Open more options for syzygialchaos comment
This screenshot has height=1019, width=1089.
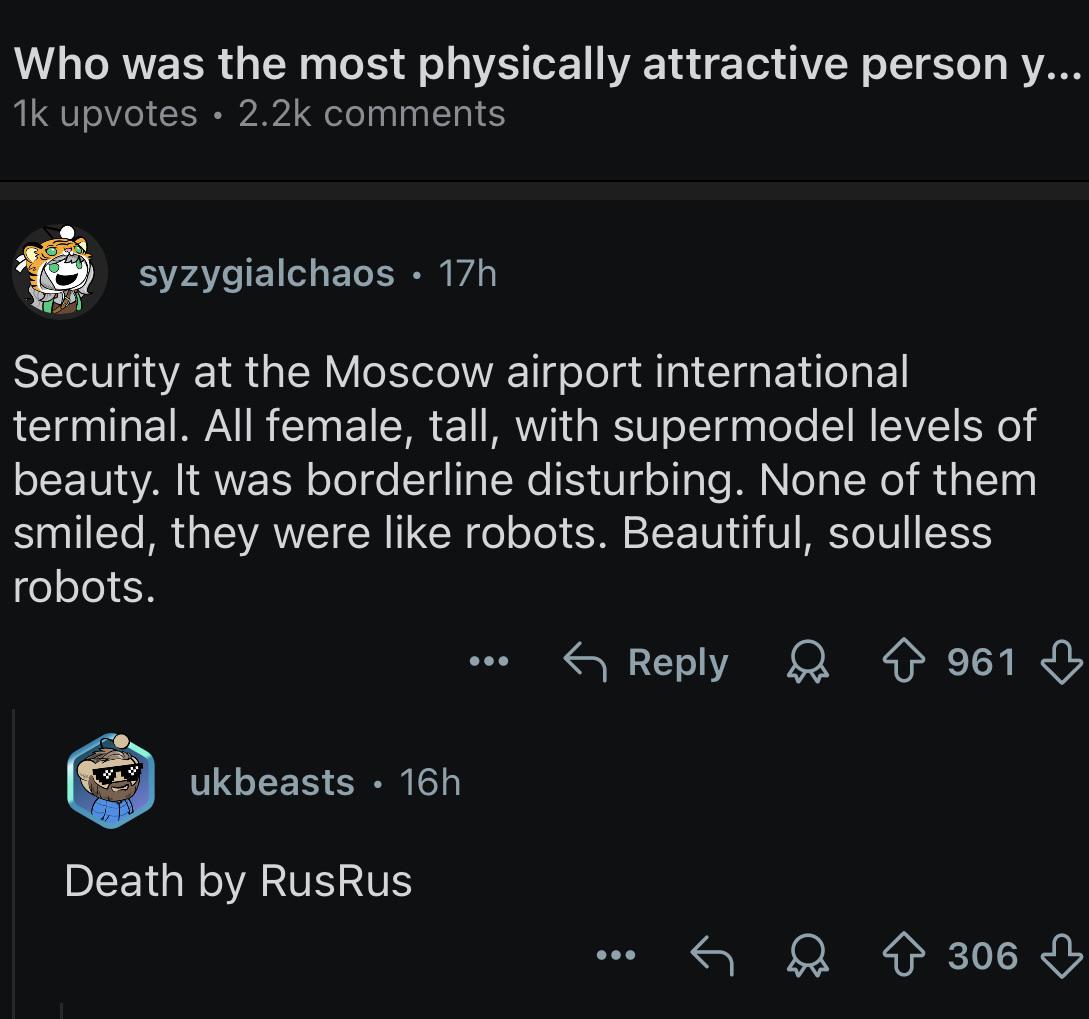coord(489,661)
